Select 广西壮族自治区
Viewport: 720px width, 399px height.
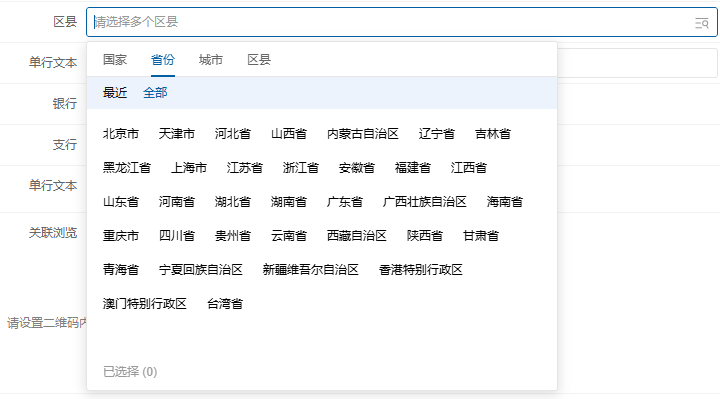[x=425, y=202]
